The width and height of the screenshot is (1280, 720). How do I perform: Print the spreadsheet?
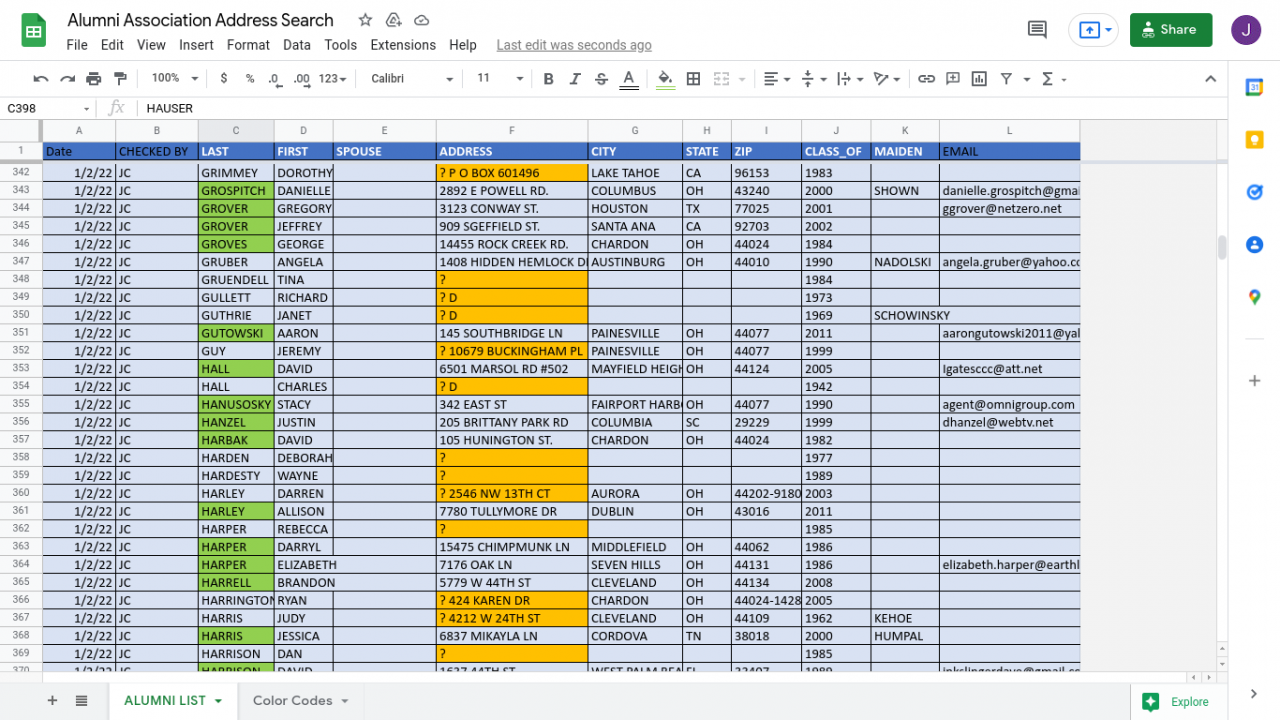pos(94,79)
